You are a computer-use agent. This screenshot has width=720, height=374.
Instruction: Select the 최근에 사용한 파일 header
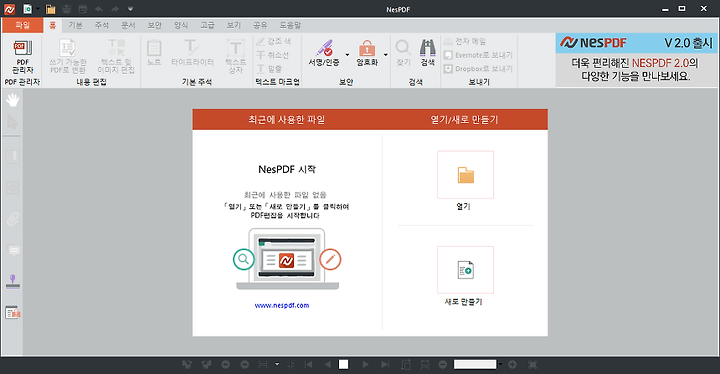[x=287, y=119]
